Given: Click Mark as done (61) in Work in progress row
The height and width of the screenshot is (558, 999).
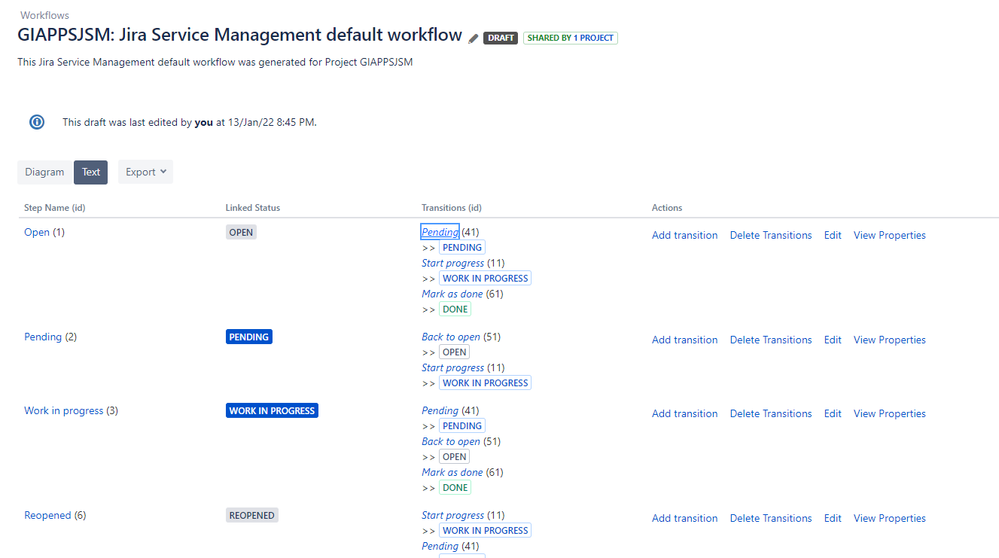Looking at the screenshot, I should [452, 472].
